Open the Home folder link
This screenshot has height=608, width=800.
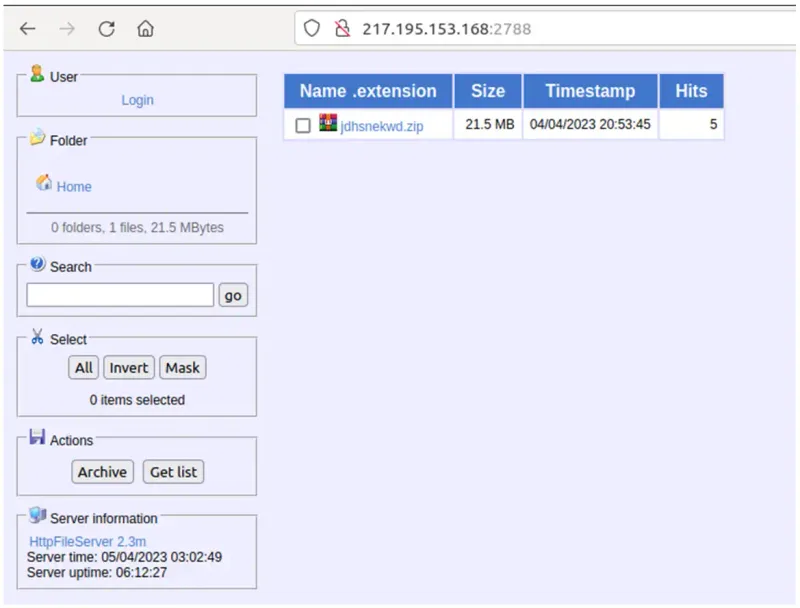coord(74,187)
